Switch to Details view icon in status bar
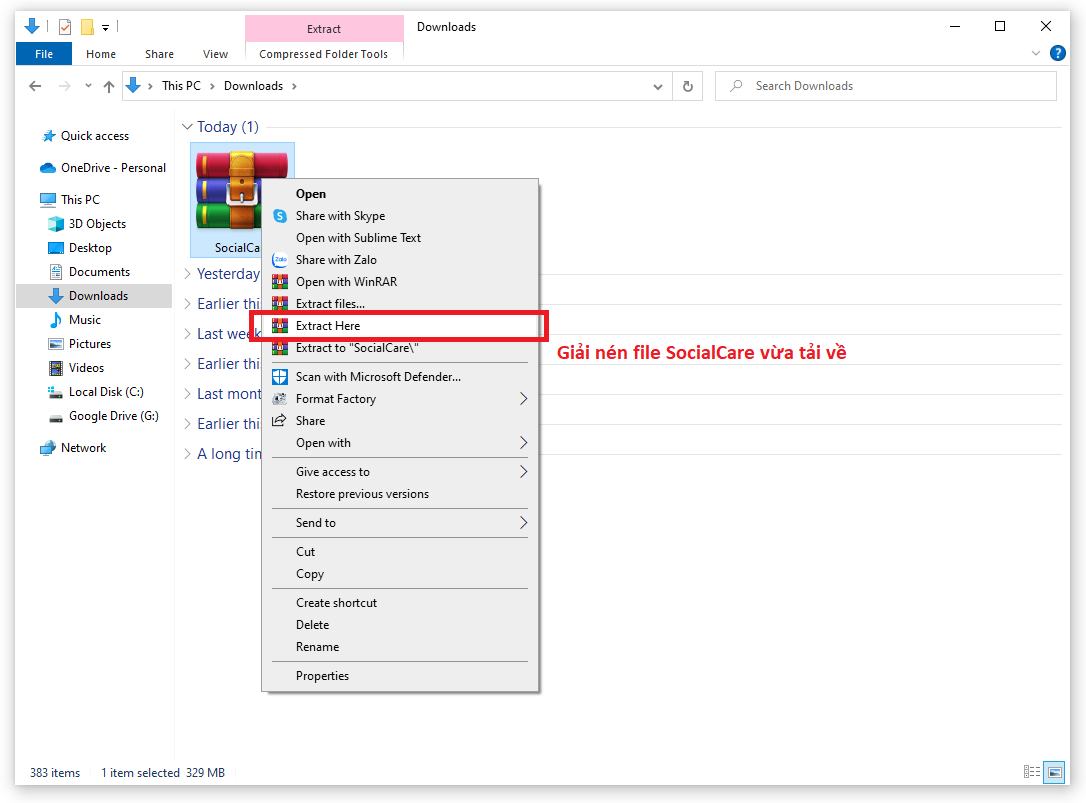Screen dimensions: 1086x803 coord(1032,772)
